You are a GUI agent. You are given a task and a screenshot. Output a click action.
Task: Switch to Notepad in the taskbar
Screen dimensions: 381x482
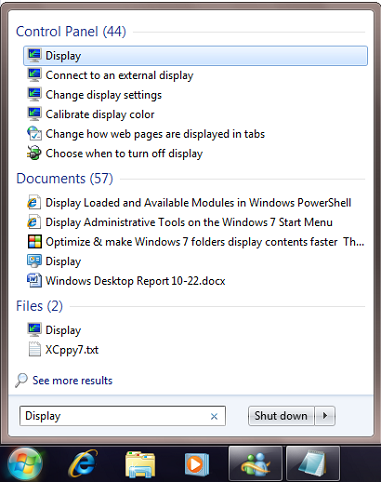coord(313,464)
